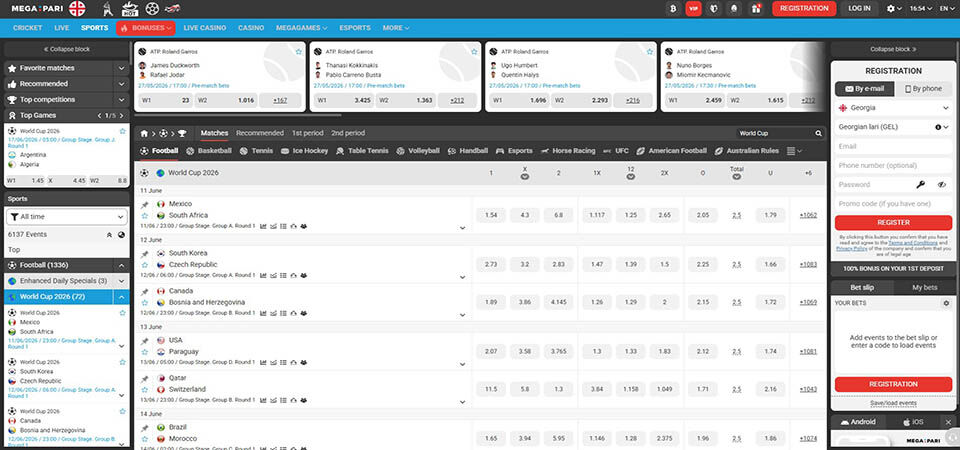Open statistics chart icon for Mexico match

pyautogui.click(x=263, y=226)
